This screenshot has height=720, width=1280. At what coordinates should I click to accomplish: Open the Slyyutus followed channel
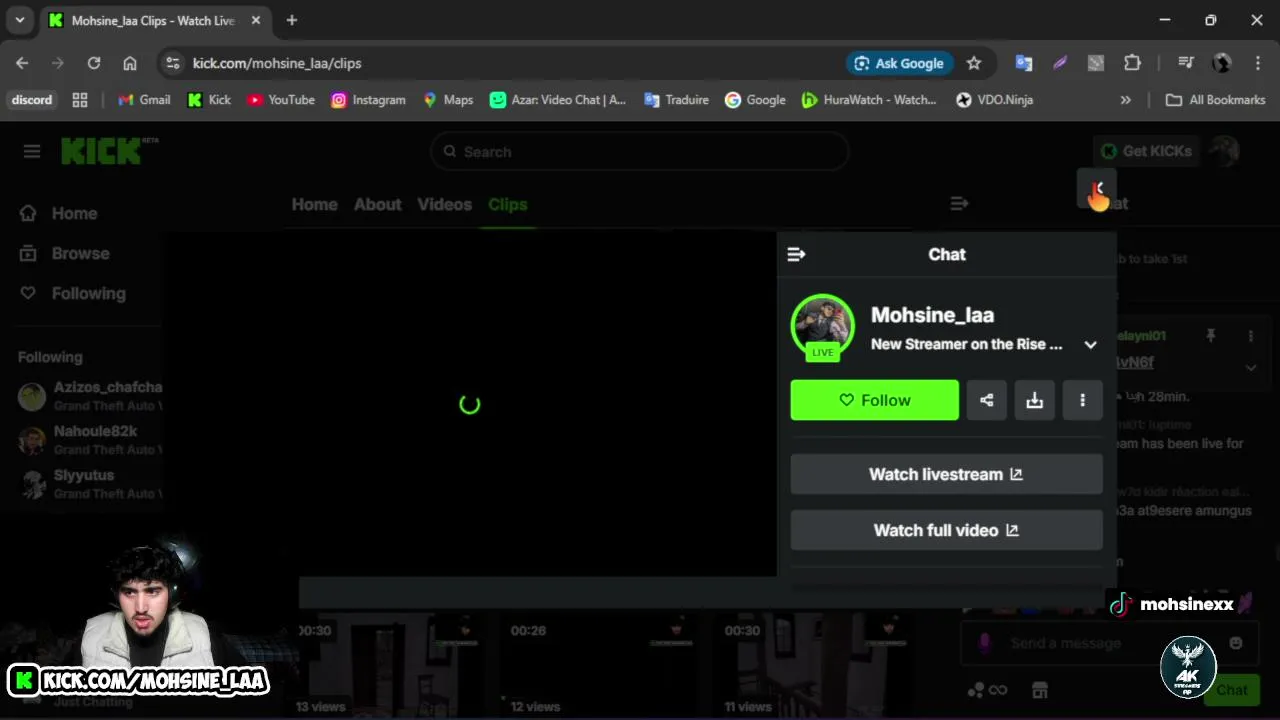coord(89,484)
